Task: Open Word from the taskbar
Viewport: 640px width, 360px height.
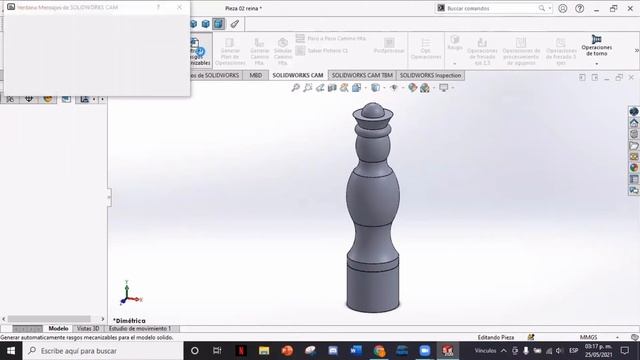Action: (x=356, y=351)
